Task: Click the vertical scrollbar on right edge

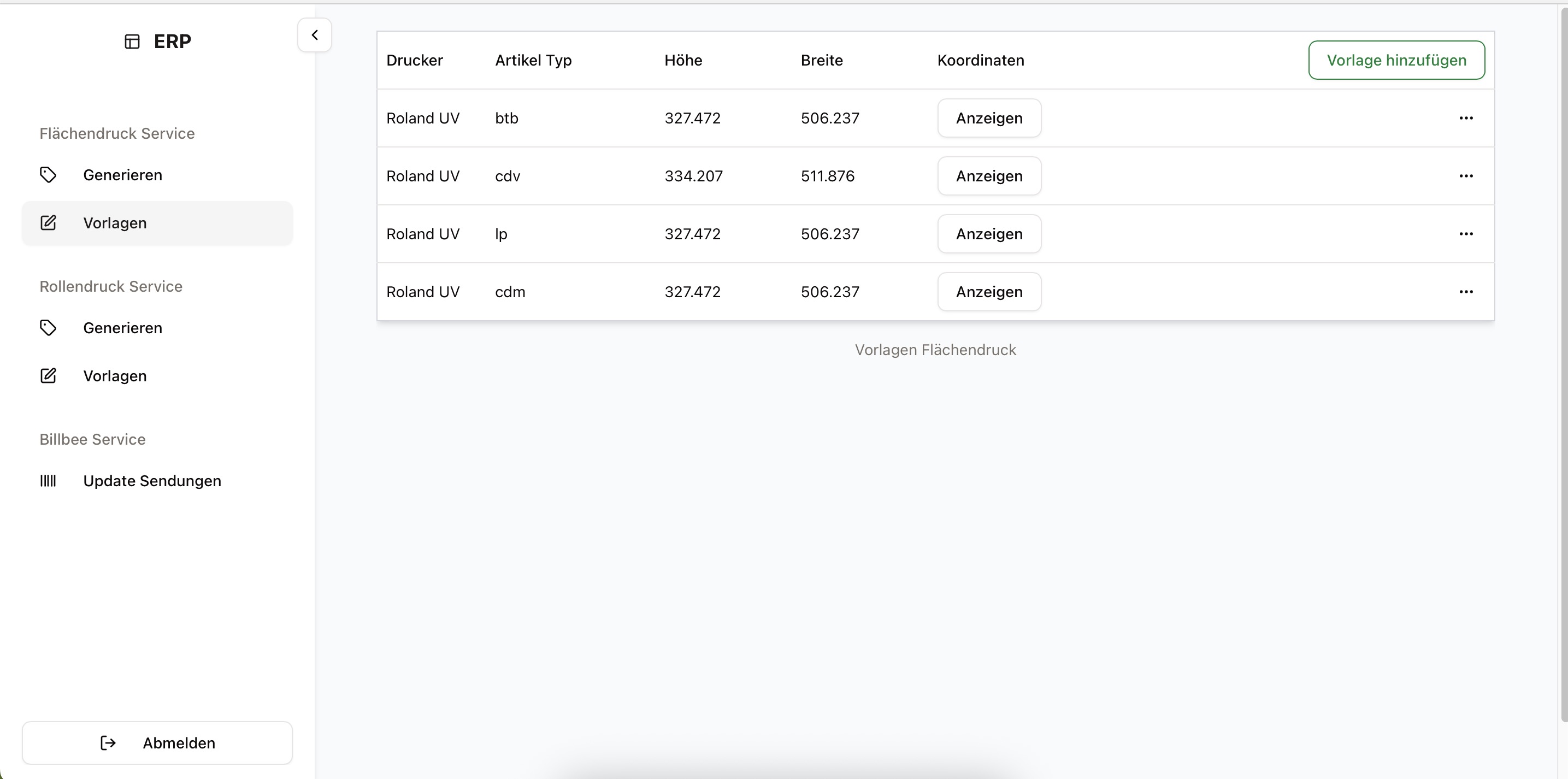Action: coord(1564,365)
